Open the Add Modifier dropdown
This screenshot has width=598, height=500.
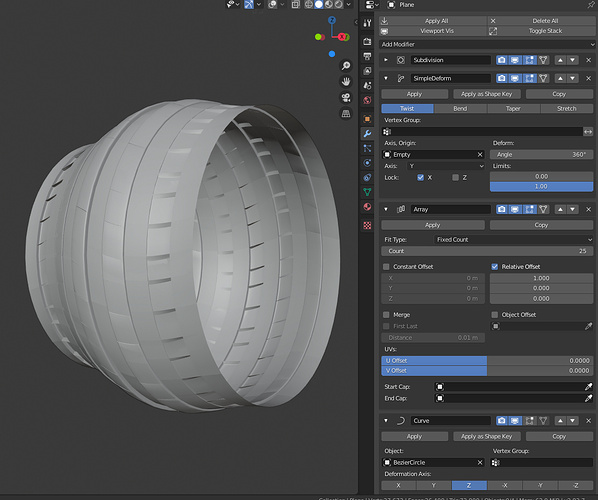(487, 44)
